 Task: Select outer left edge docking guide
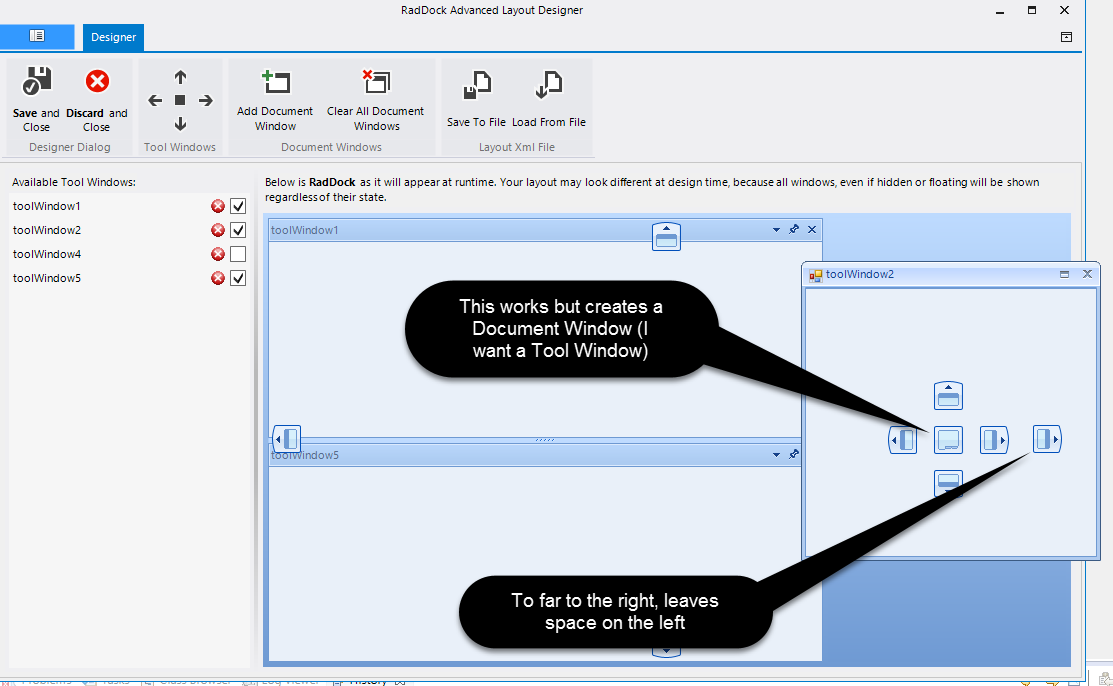(x=287, y=439)
